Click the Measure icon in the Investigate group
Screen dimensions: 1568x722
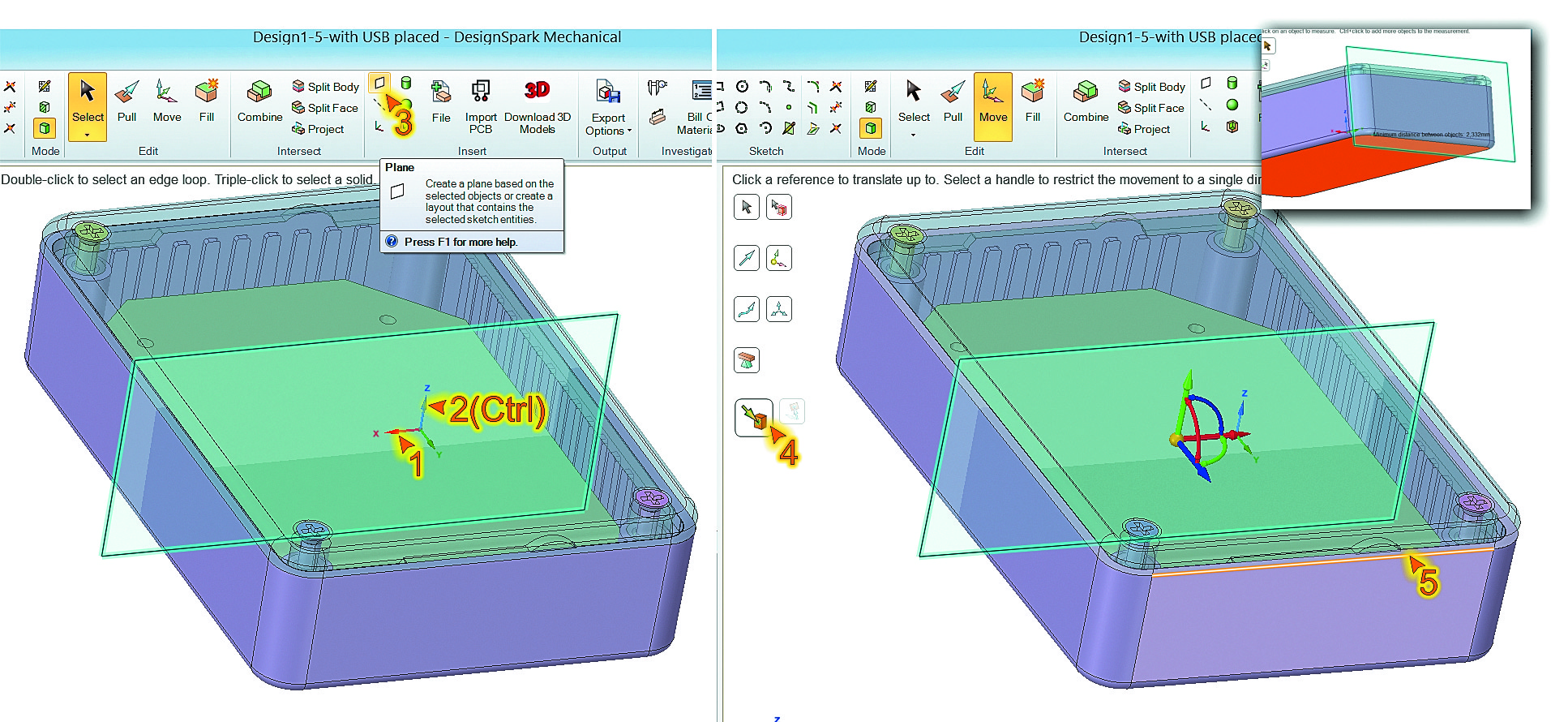(657, 87)
